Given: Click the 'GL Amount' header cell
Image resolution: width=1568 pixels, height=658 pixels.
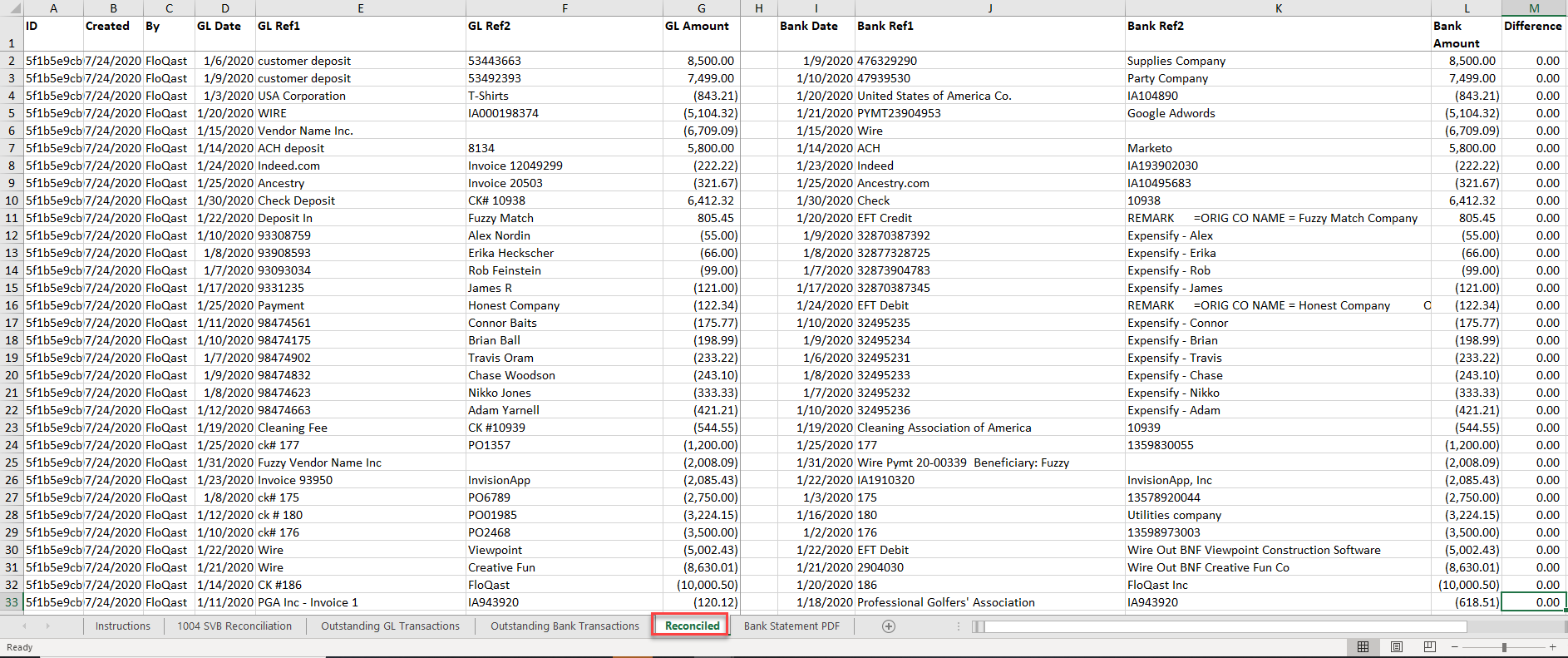Looking at the screenshot, I should 701,34.
